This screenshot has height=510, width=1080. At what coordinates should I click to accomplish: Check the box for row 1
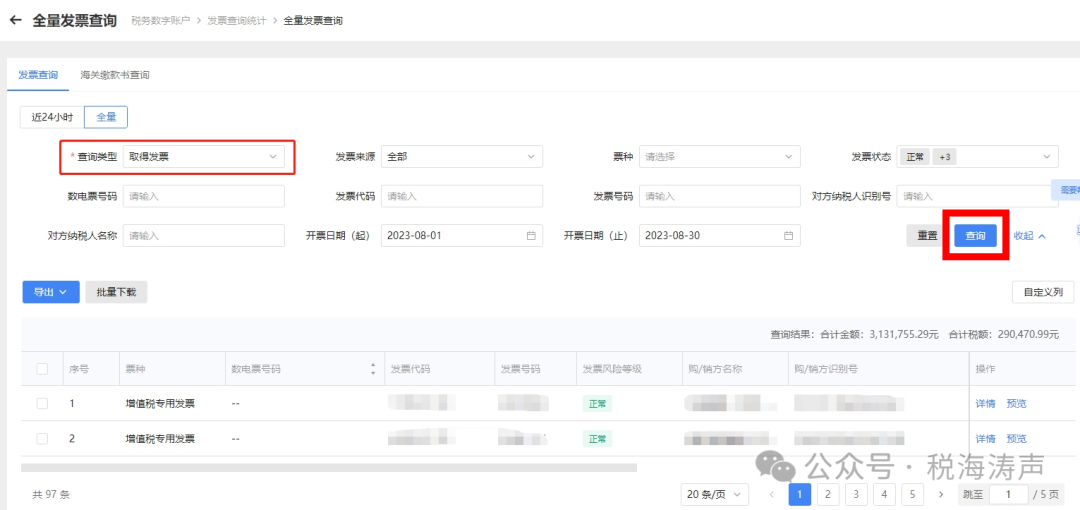[x=42, y=404]
